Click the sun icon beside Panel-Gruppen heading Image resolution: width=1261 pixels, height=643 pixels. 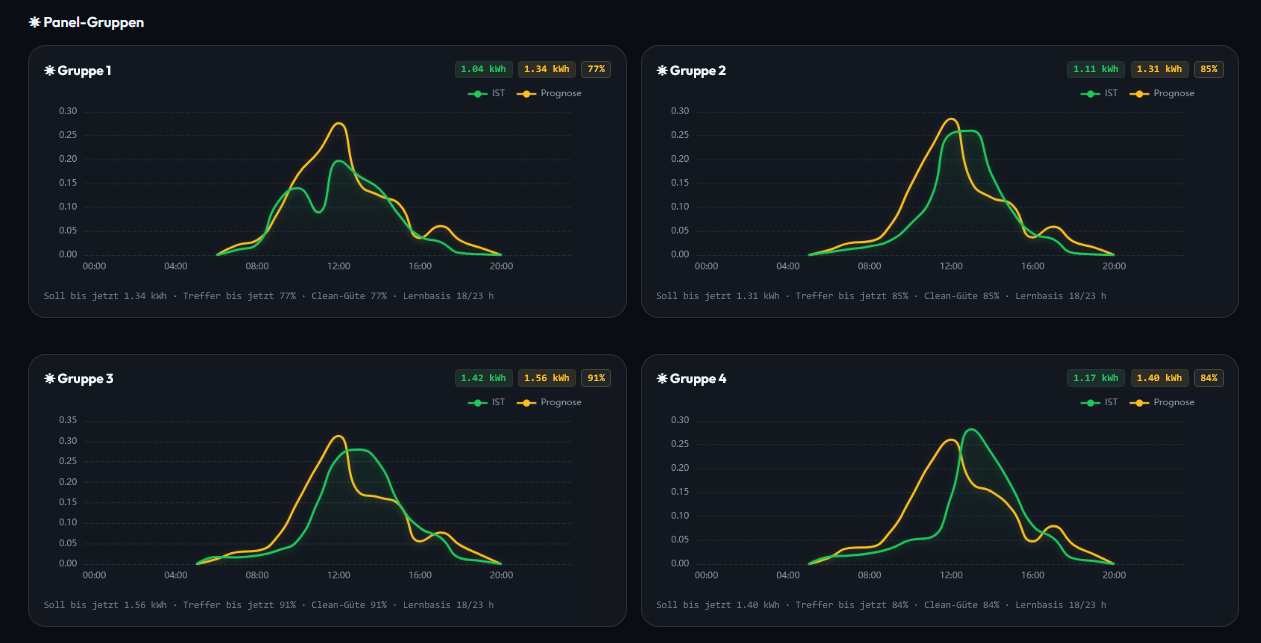click(35, 22)
